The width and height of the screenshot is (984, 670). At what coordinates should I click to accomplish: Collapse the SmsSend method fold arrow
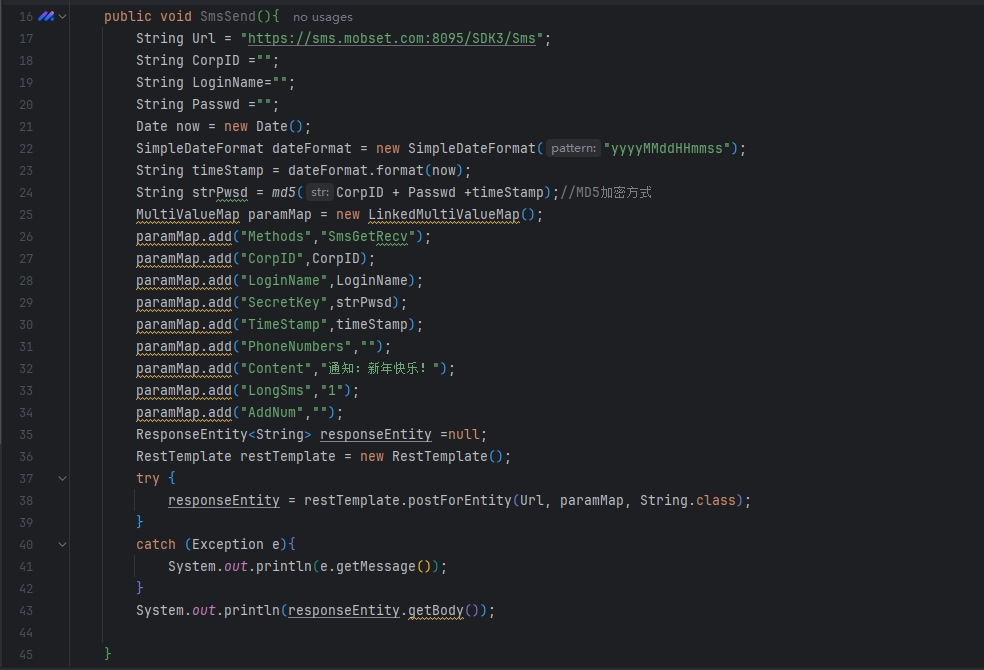[63, 17]
